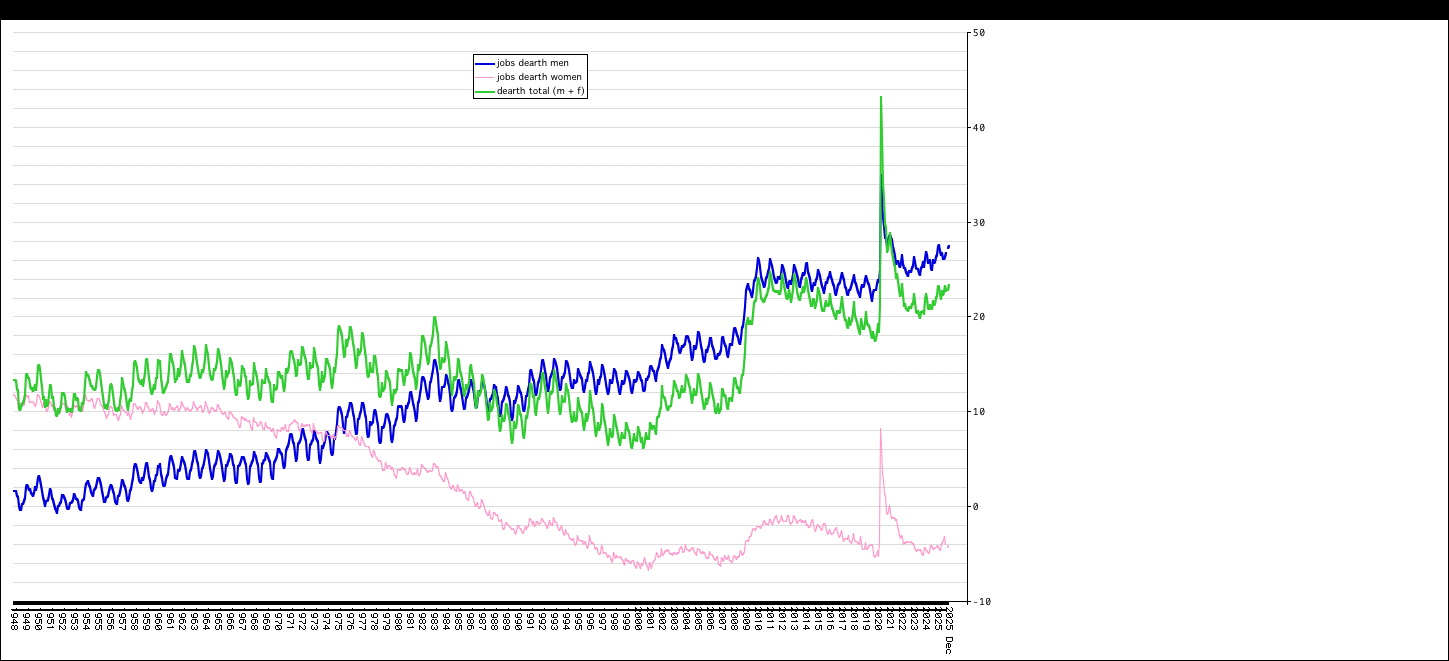The width and height of the screenshot is (1449, 661).
Task: Click the 2025 label on the x-axis
Action: coord(937,619)
